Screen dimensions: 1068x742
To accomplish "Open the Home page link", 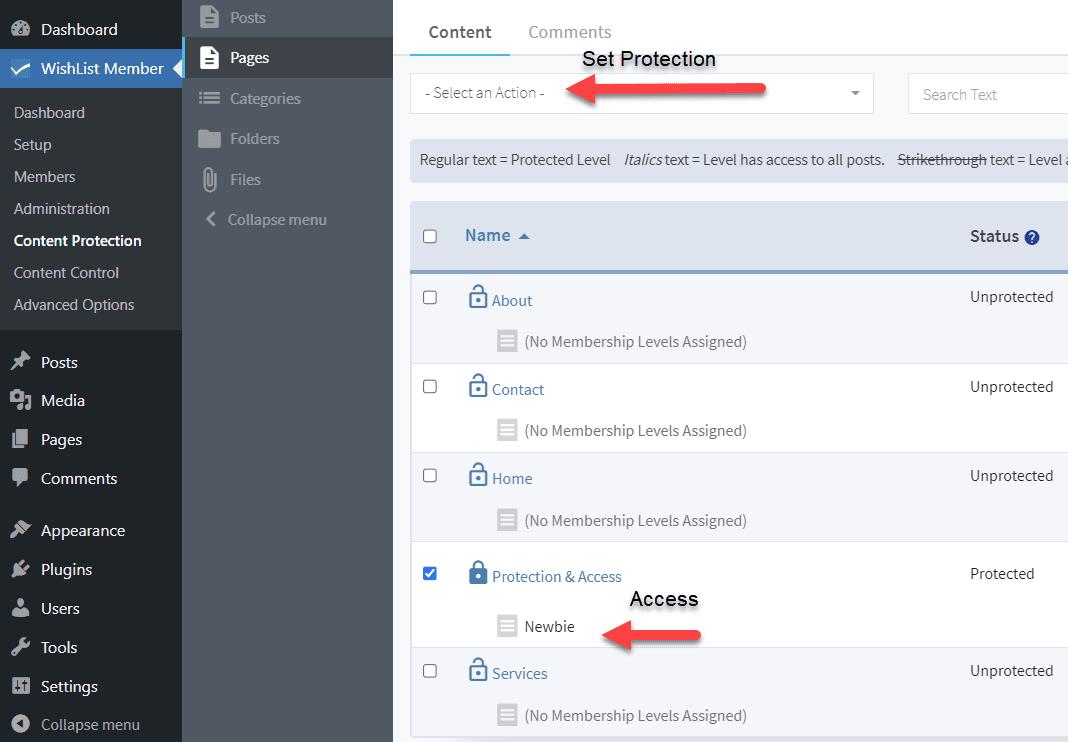I will (x=512, y=478).
